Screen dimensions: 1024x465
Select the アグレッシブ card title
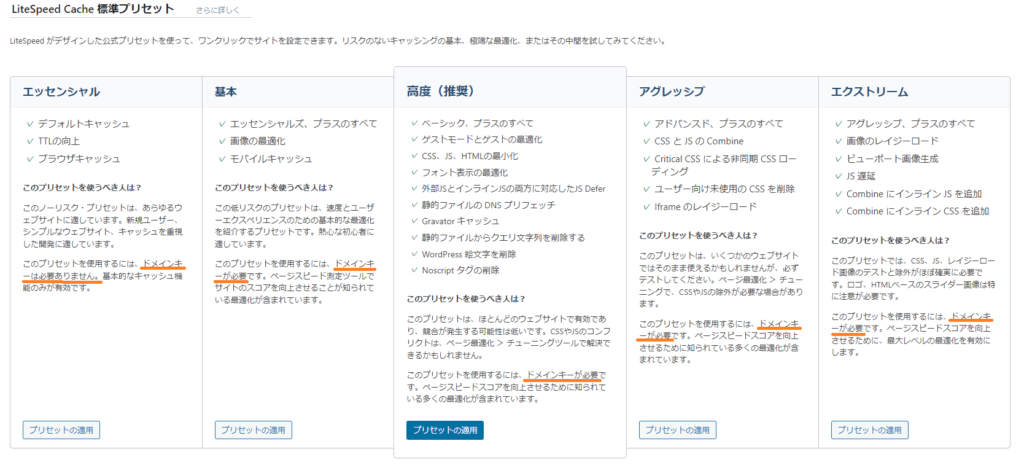click(x=674, y=92)
